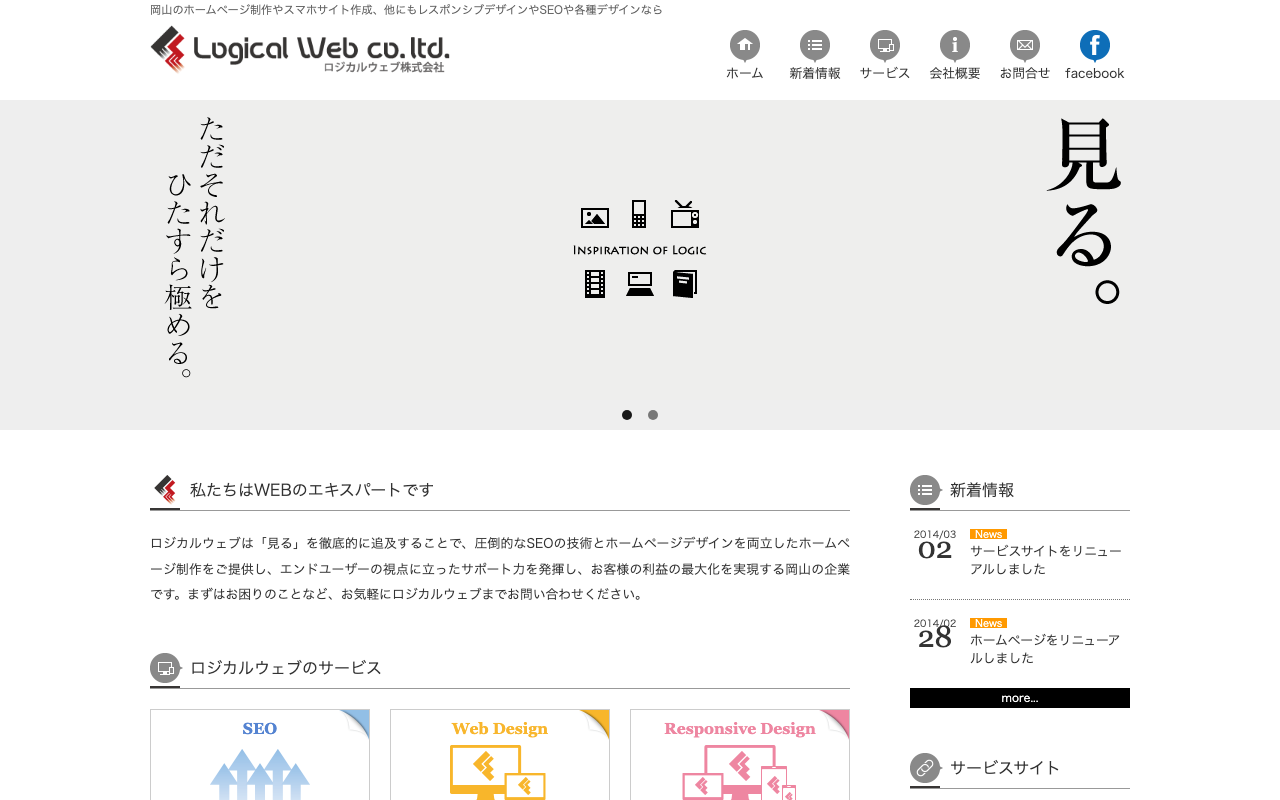Click the picture icon in the hero banner
This screenshot has height=800, width=1280.
(x=595, y=217)
